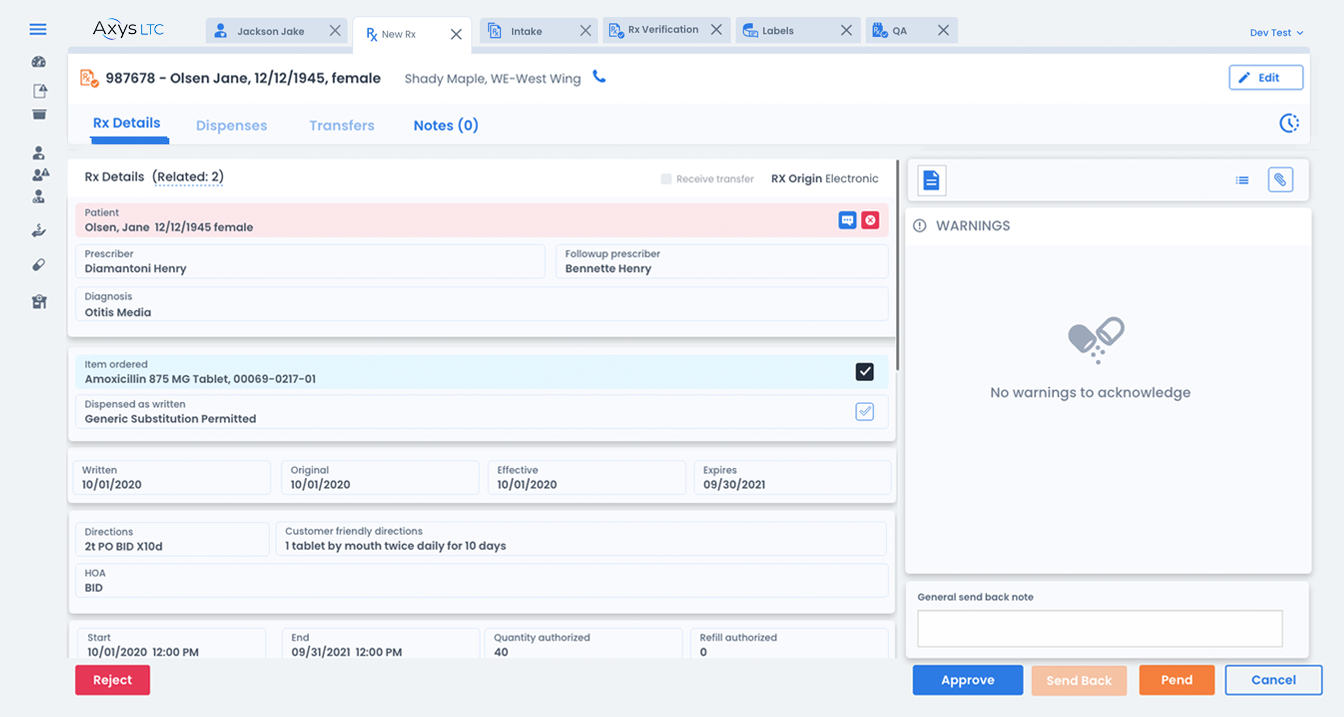The width and height of the screenshot is (1344, 717).
Task: Click the Diagnosis field Otitis Media
Action: (482, 304)
